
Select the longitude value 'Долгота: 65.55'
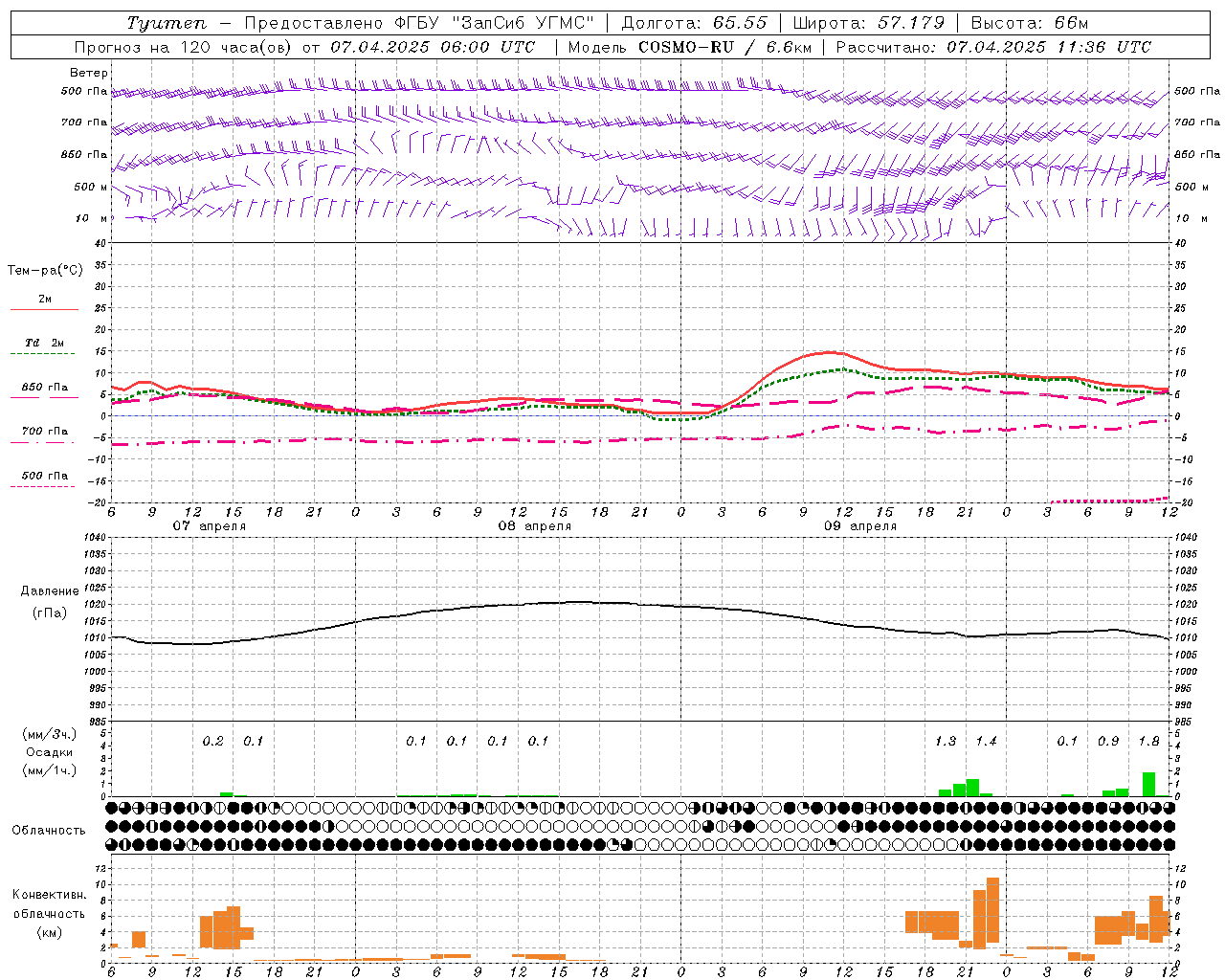[x=697, y=23]
